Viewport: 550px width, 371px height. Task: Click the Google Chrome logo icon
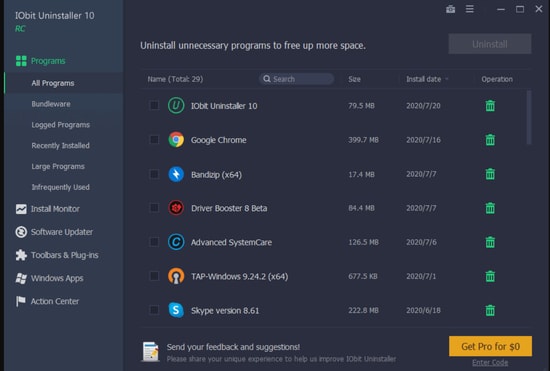176,140
